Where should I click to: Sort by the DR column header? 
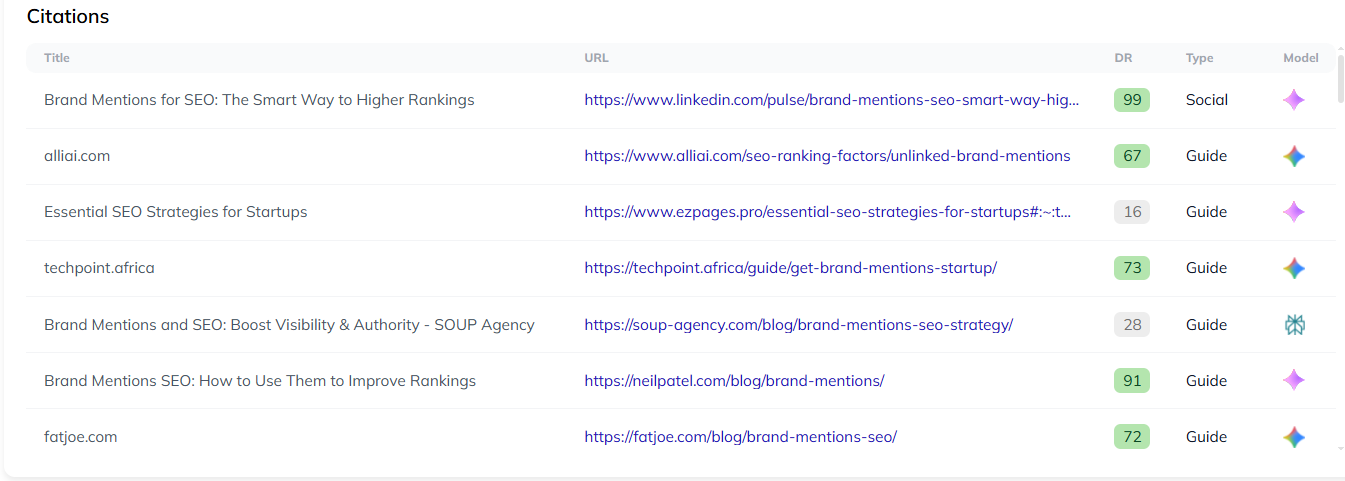click(1123, 58)
